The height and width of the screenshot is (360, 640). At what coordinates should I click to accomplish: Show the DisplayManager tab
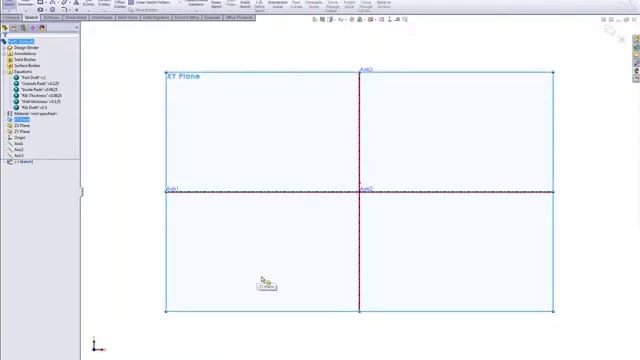pyautogui.click(x=42, y=28)
